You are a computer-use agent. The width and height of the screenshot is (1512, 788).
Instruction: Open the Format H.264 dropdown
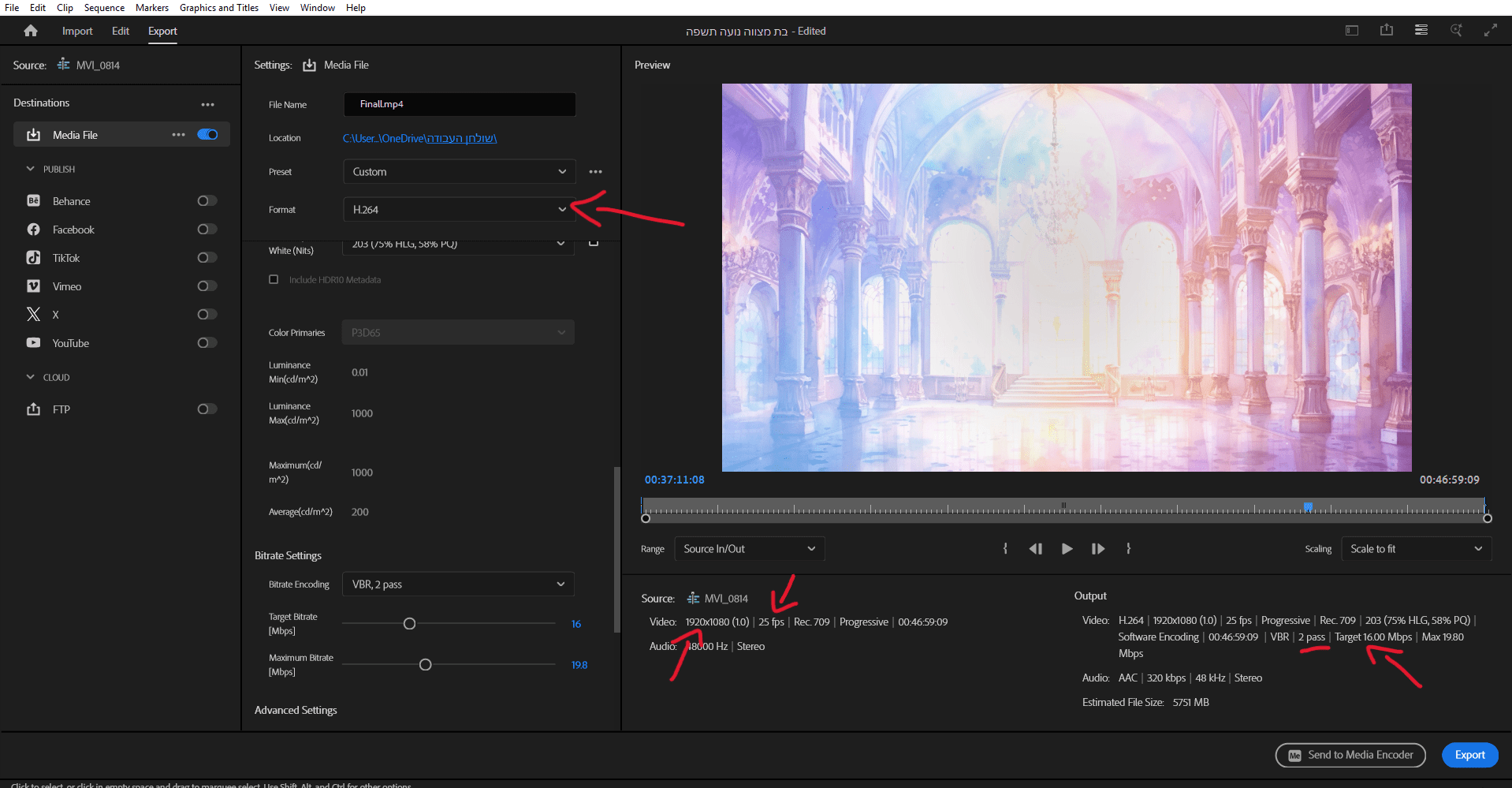(x=459, y=210)
